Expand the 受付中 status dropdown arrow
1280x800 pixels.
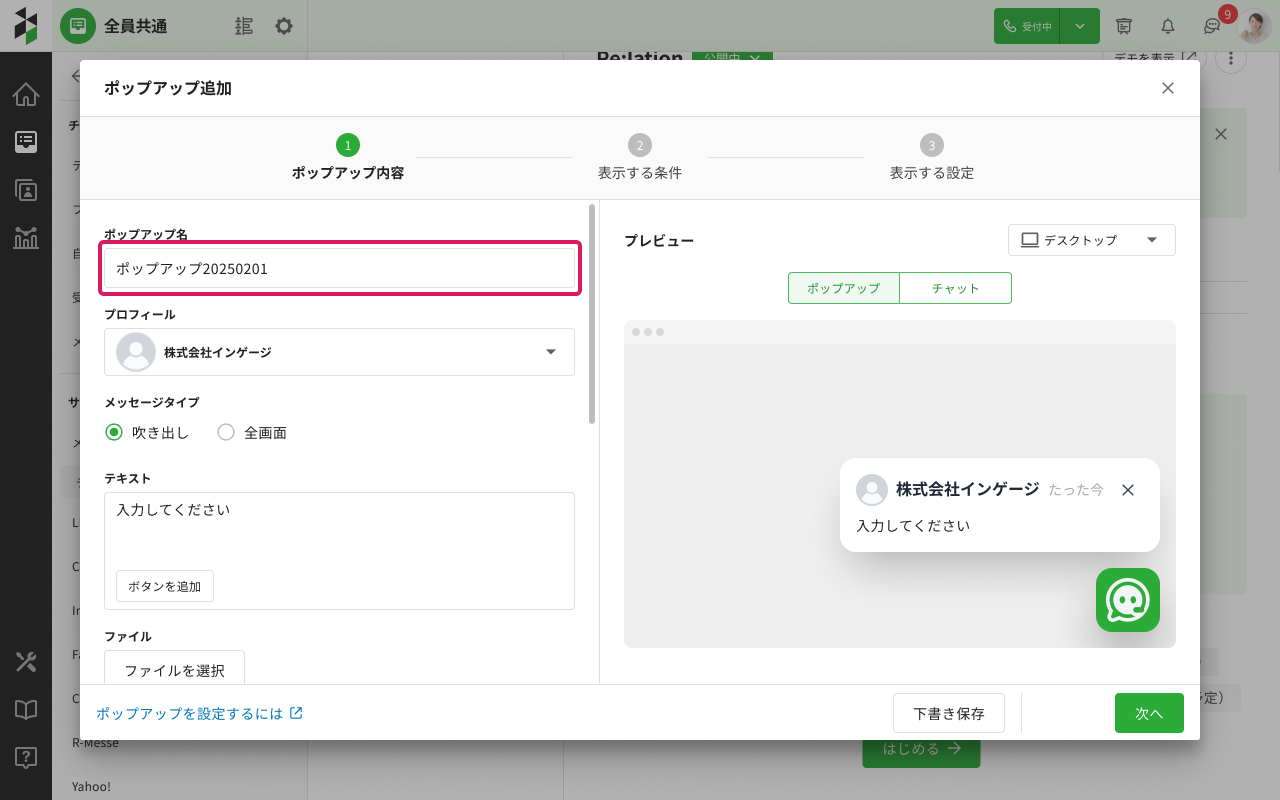click(x=1080, y=26)
